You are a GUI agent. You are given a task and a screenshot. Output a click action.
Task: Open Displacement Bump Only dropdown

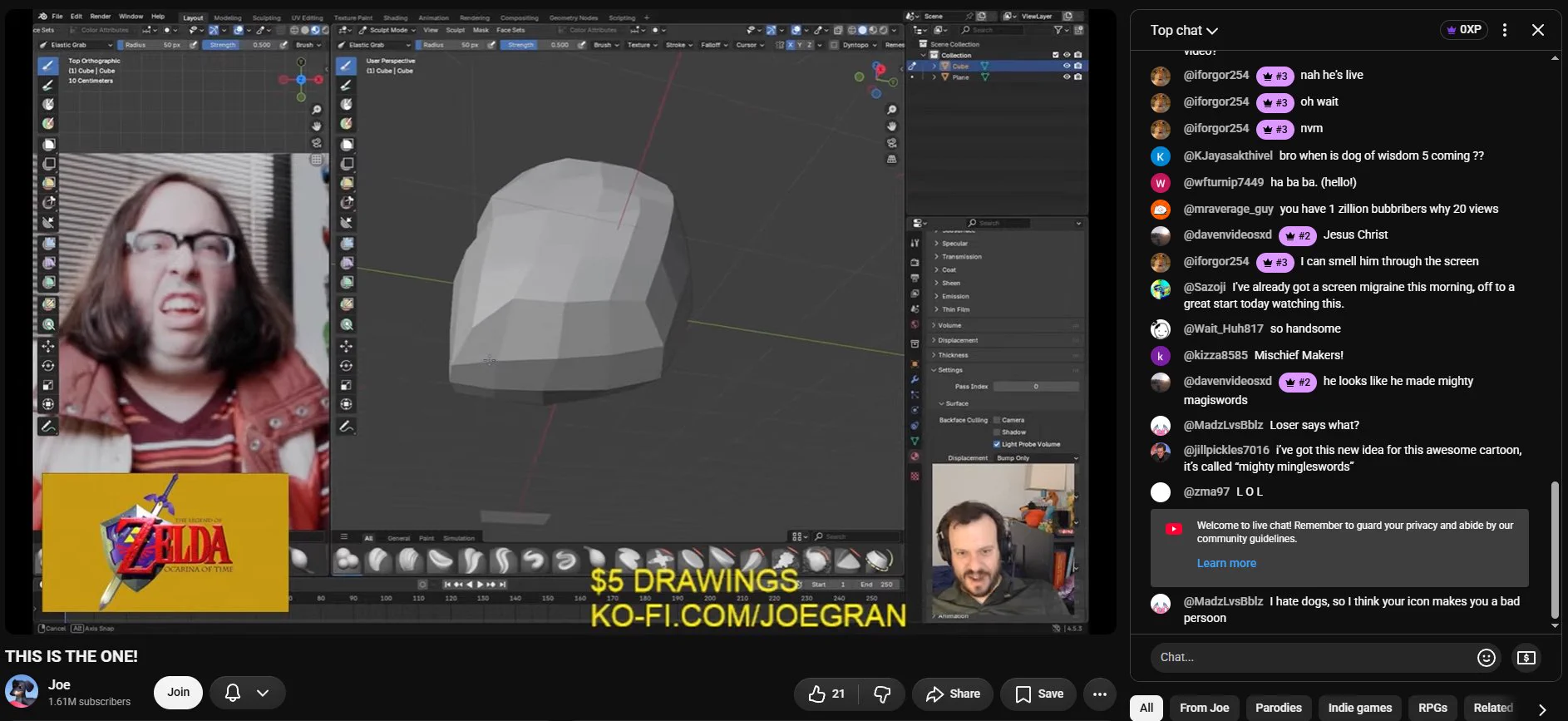[1037, 458]
